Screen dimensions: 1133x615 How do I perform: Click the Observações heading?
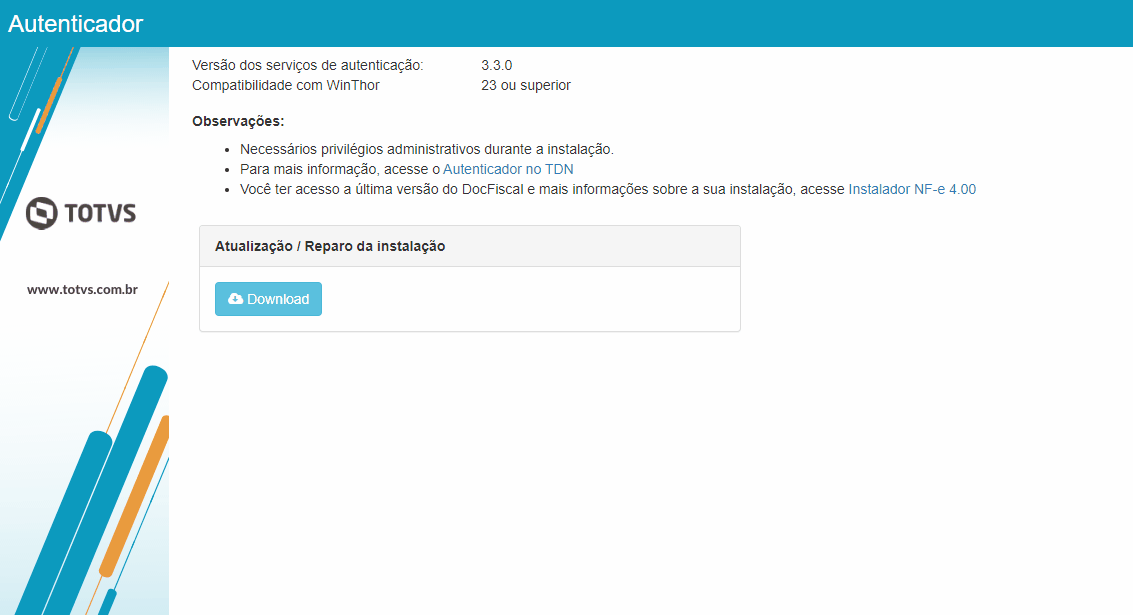[238, 121]
